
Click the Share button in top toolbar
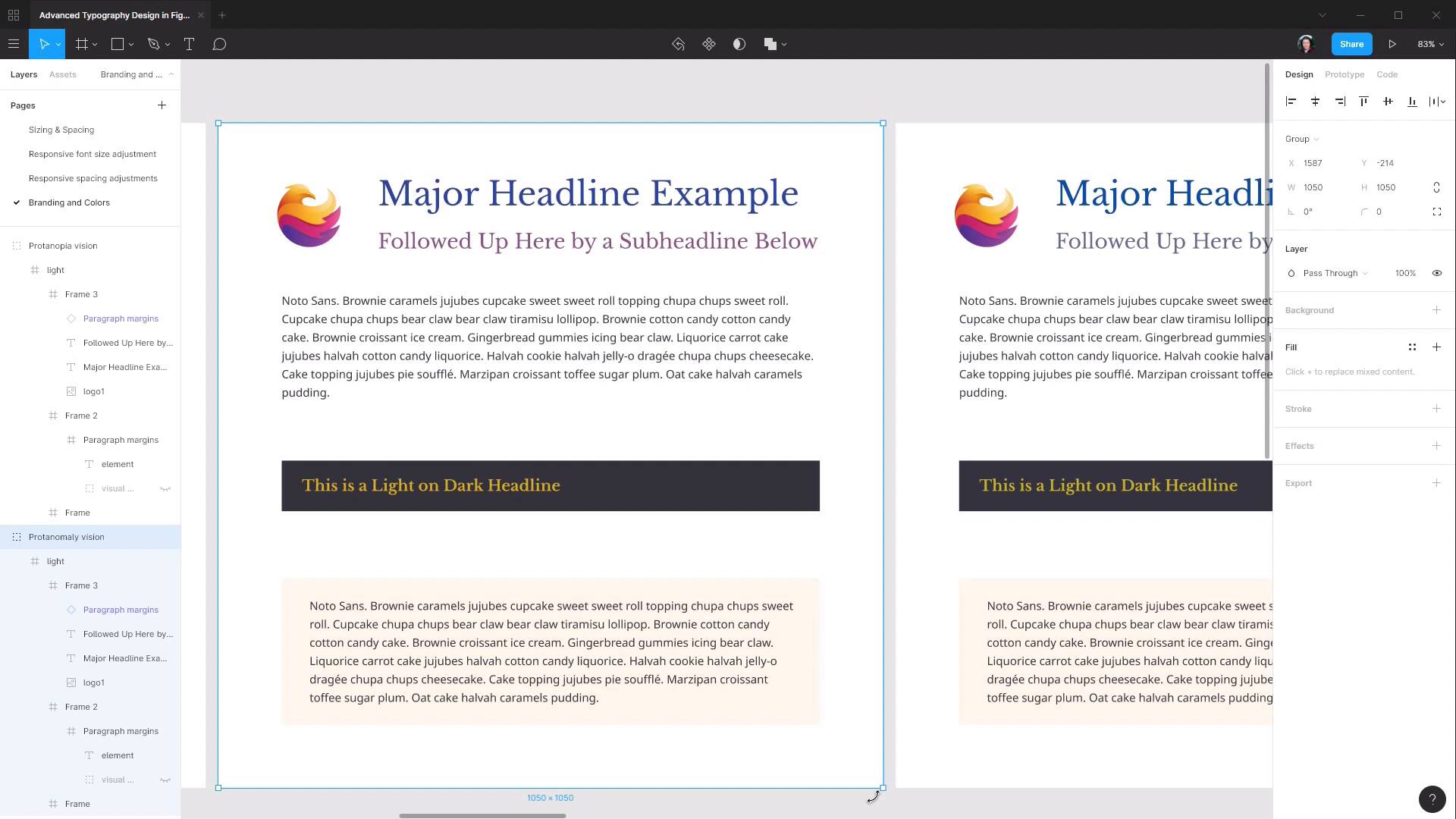click(1351, 44)
